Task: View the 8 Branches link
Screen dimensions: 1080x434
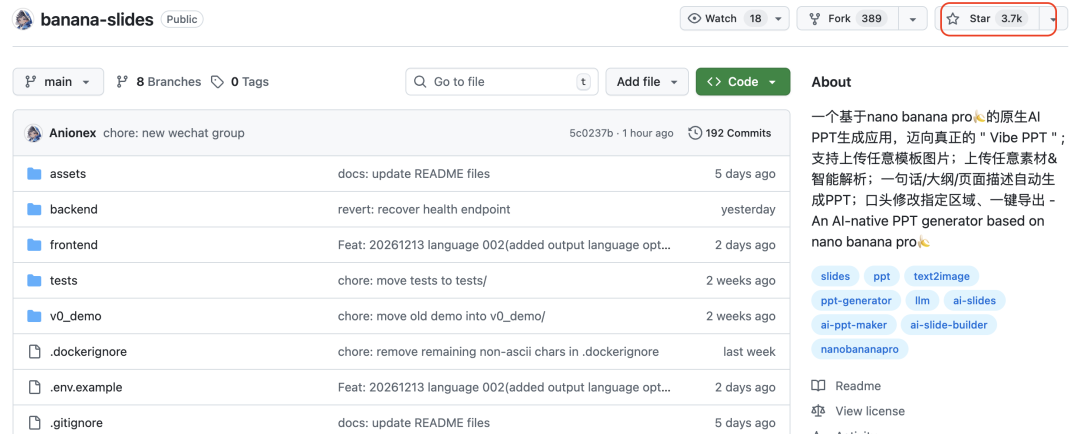Action: [x=159, y=81]
